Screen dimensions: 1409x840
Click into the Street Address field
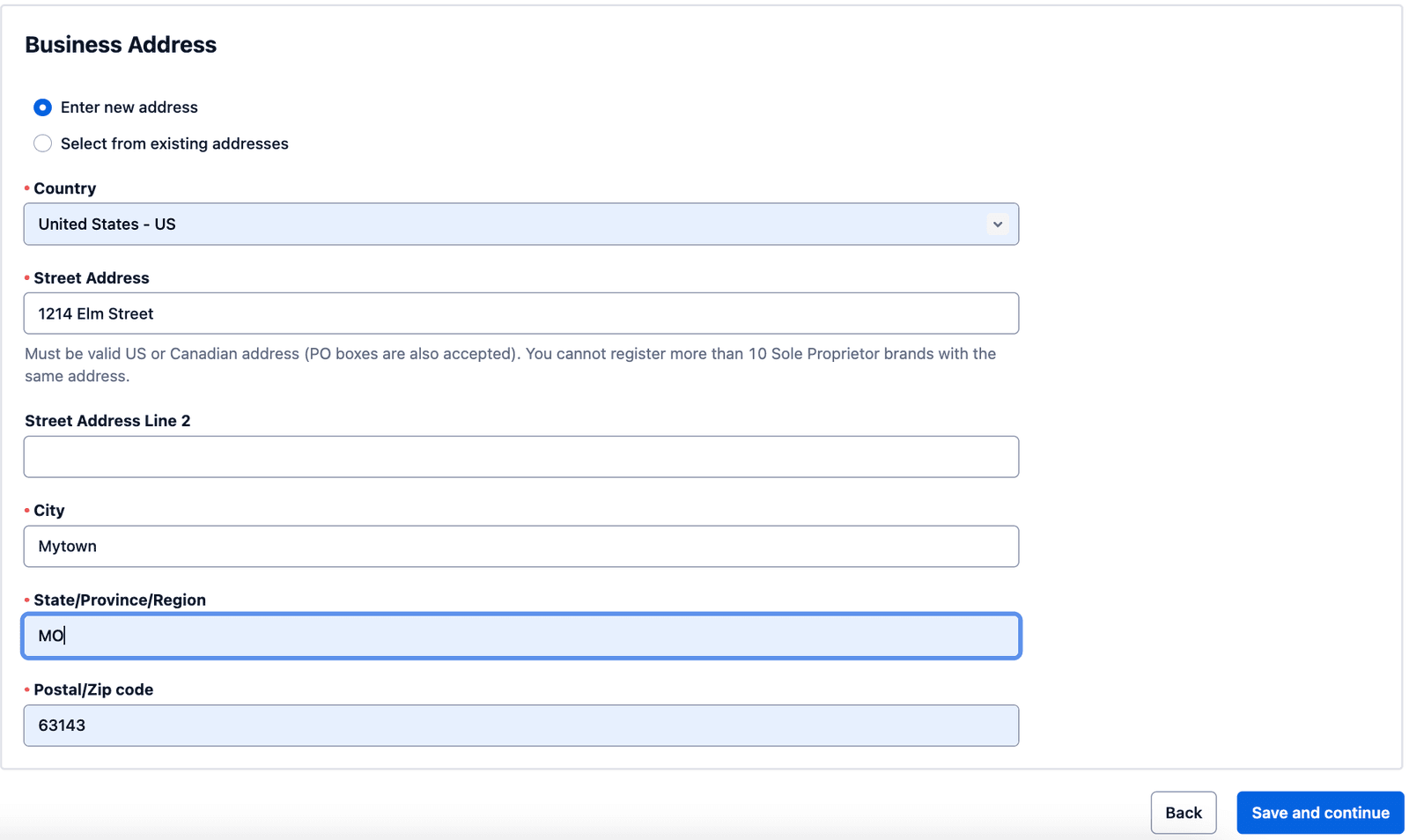[x=520, y=313]
